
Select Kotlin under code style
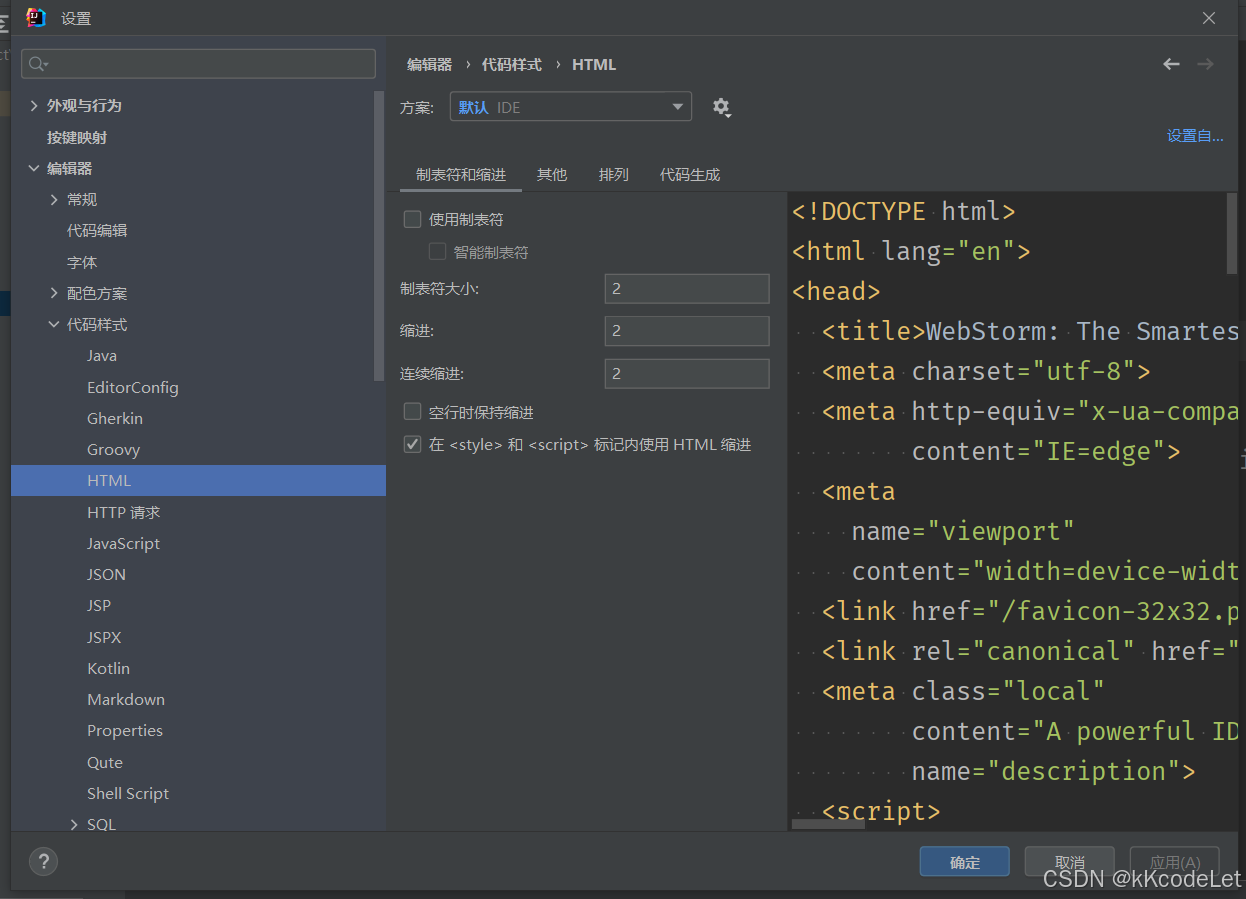tap(109, 668)
